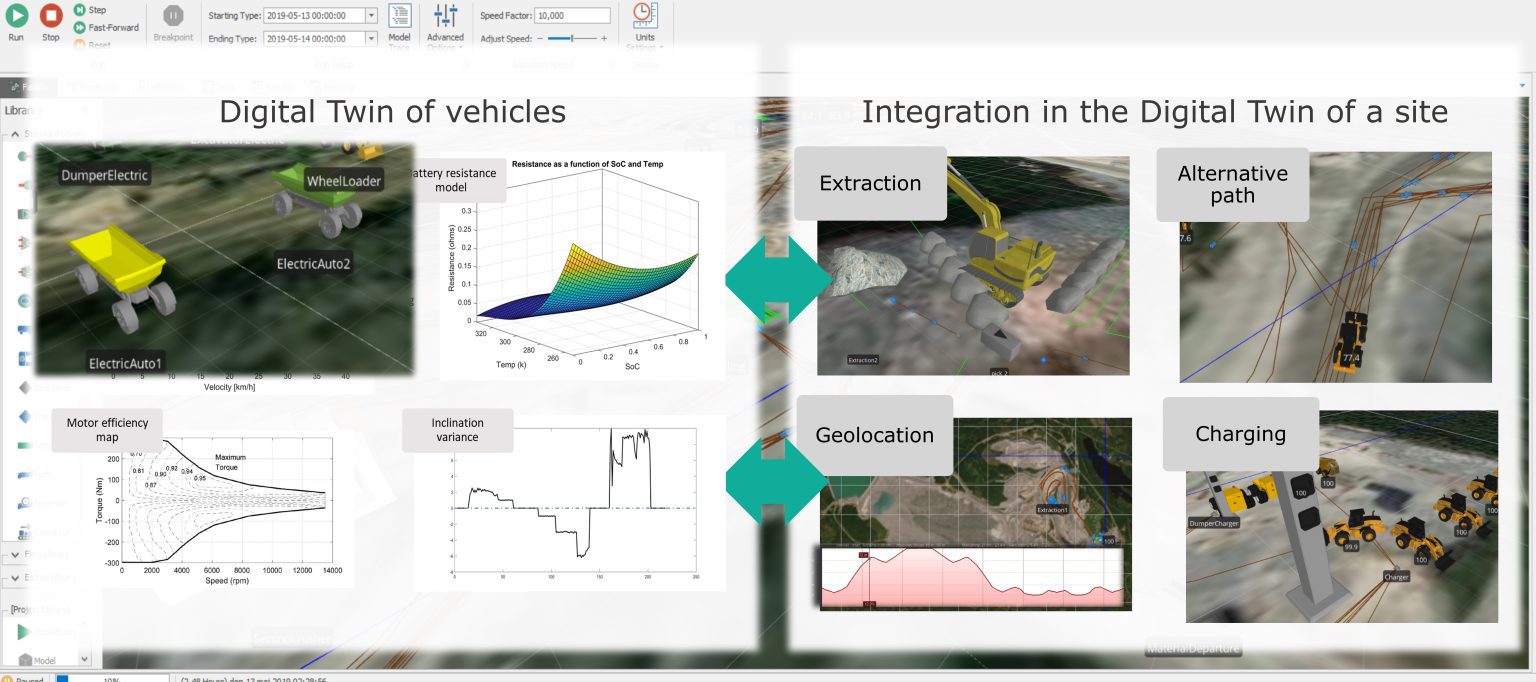The height and width of the screenshot is (682, 1536).
Task: Select the Charging label button
Action: pyautogui.click(x=1240, y=434)
